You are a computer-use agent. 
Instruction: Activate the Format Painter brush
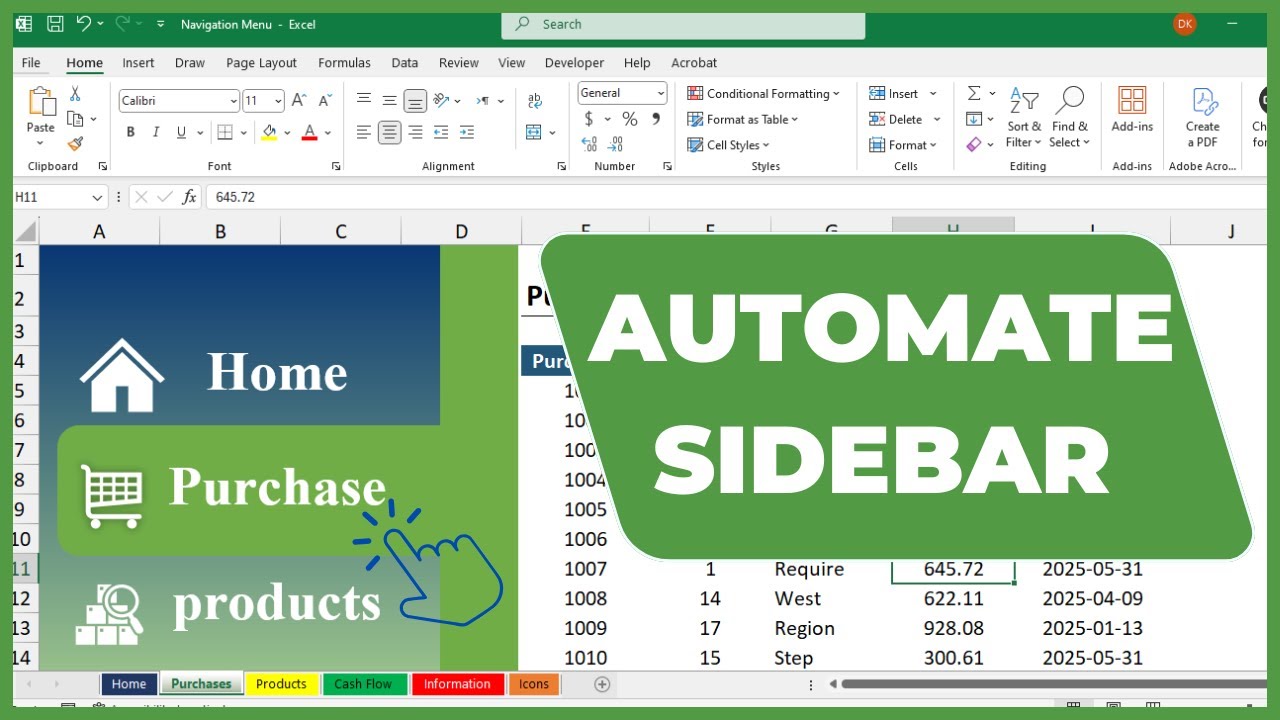click(x=75, y=144)
